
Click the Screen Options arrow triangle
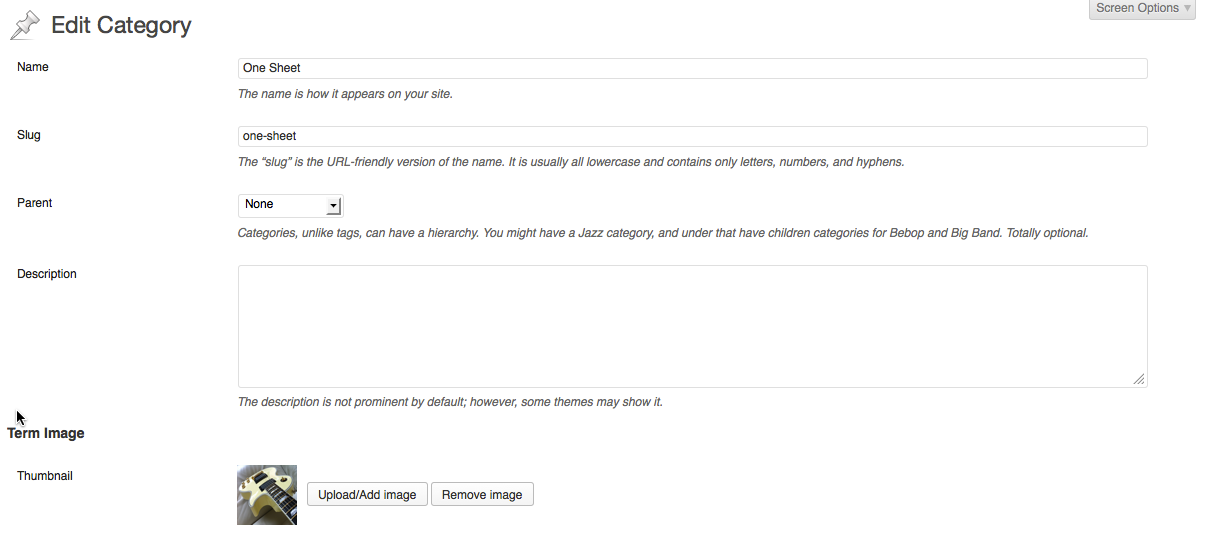pos(1187,9)
